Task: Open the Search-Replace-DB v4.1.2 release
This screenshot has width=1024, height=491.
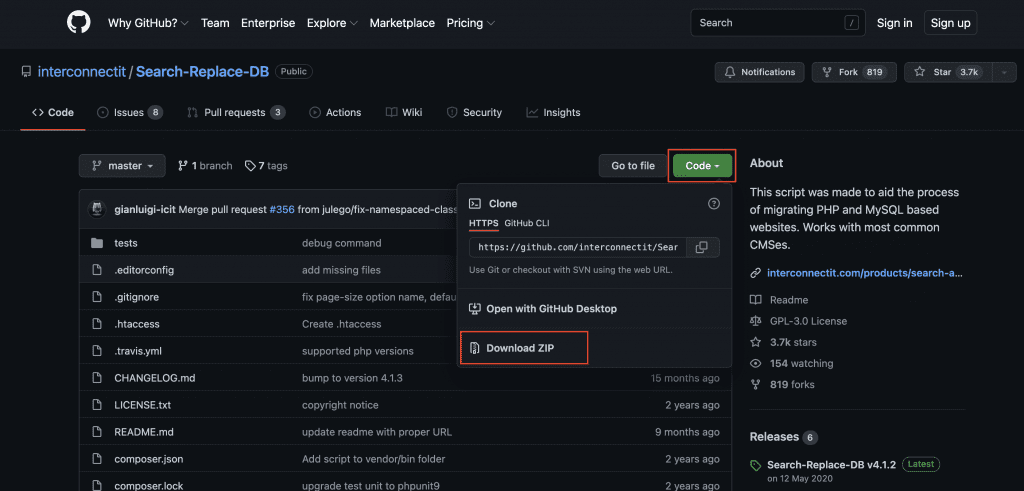Action: coord(831,465)
